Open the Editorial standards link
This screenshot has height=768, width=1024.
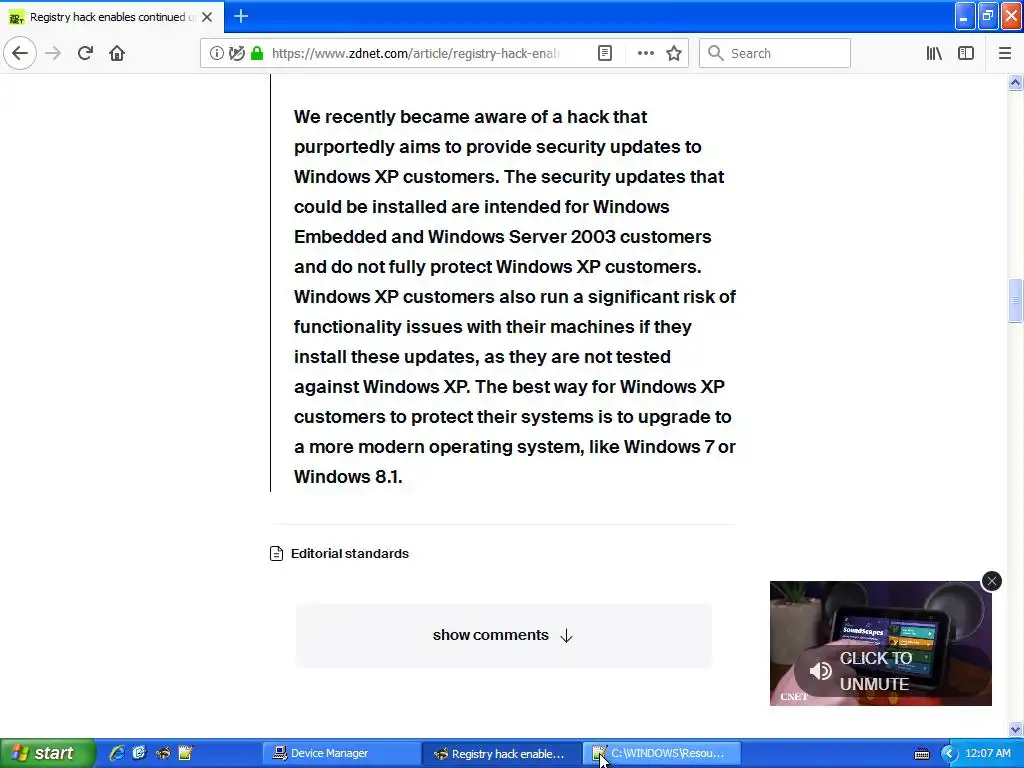click(349, 553)
